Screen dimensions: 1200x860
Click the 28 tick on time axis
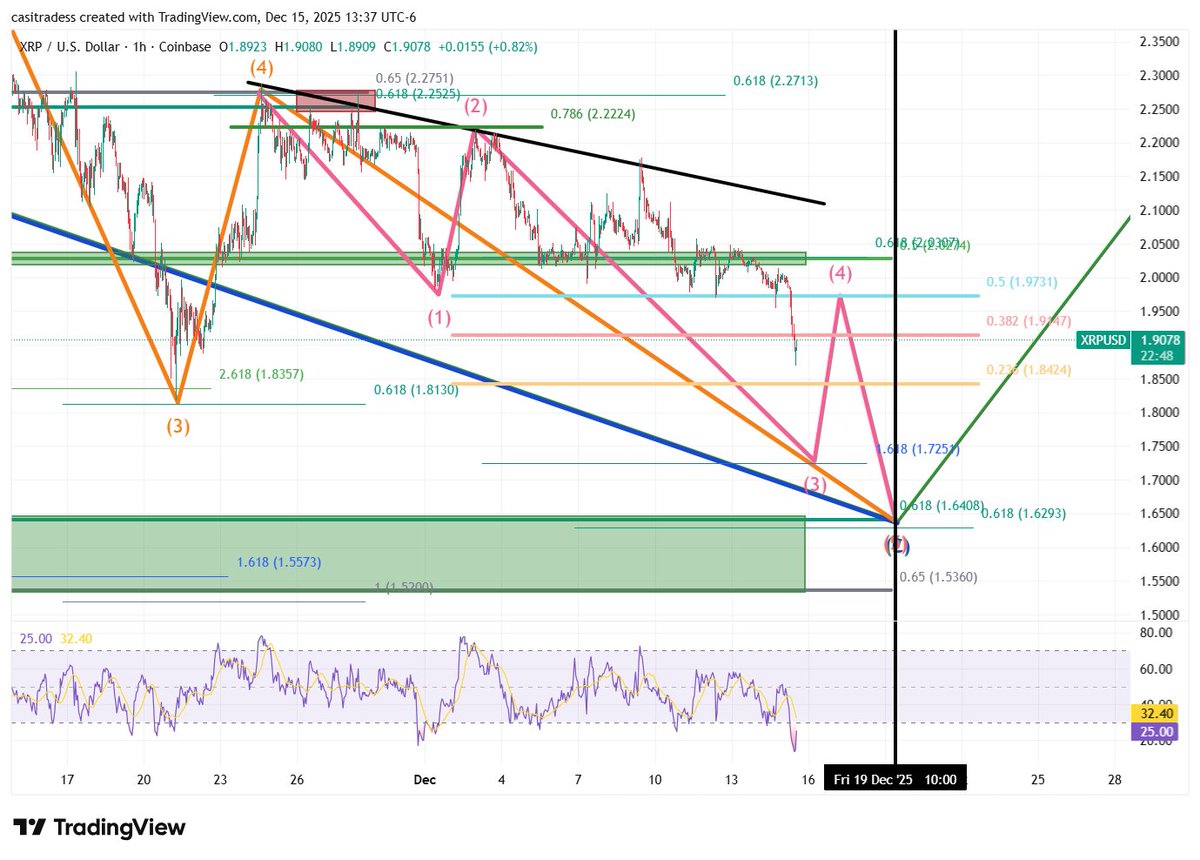coord(1114,779)
